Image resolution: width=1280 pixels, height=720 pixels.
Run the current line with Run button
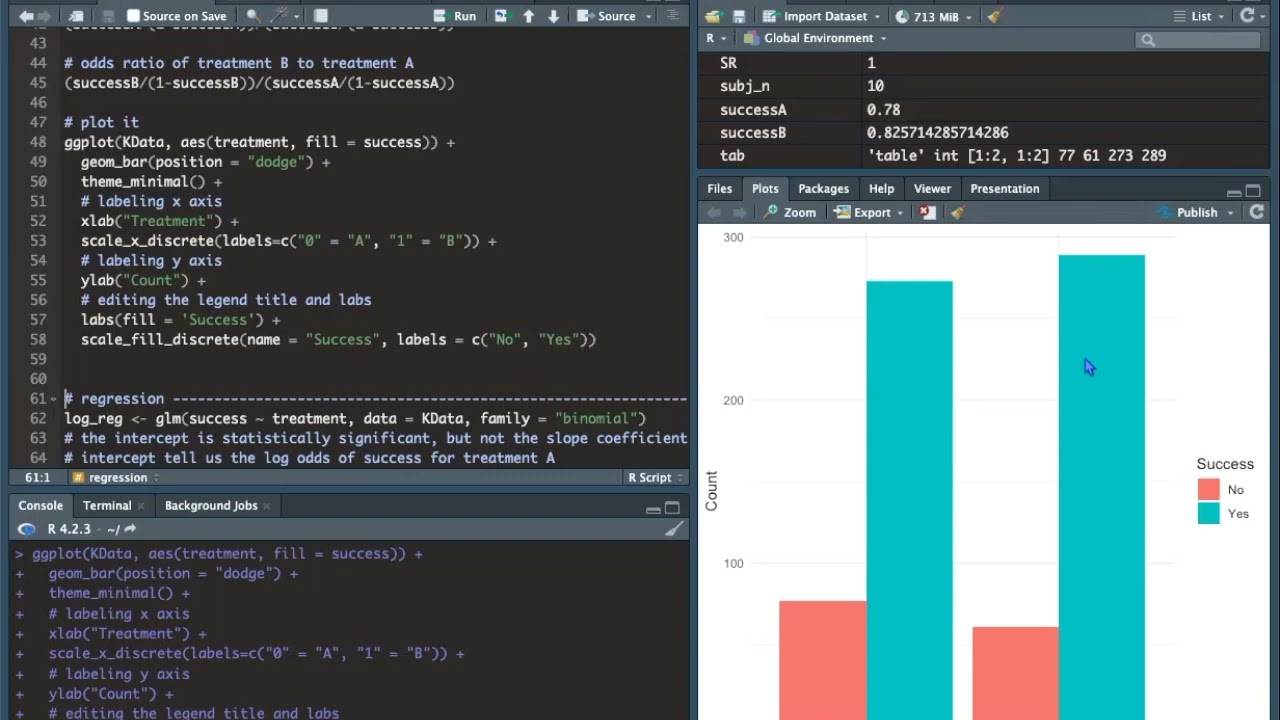[x=456, y=16]
